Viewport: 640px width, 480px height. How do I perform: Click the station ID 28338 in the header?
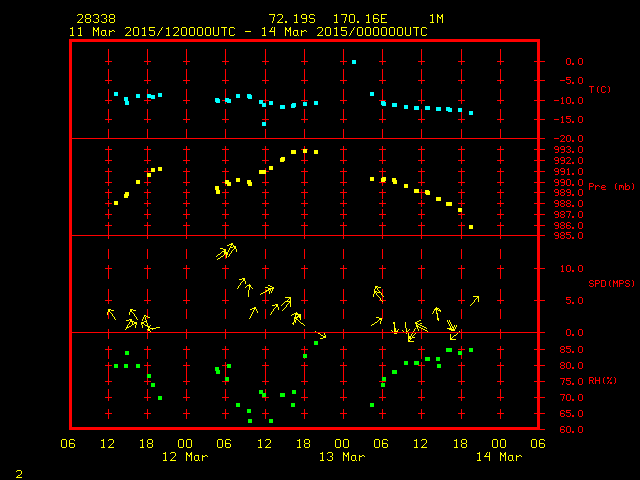96,19
